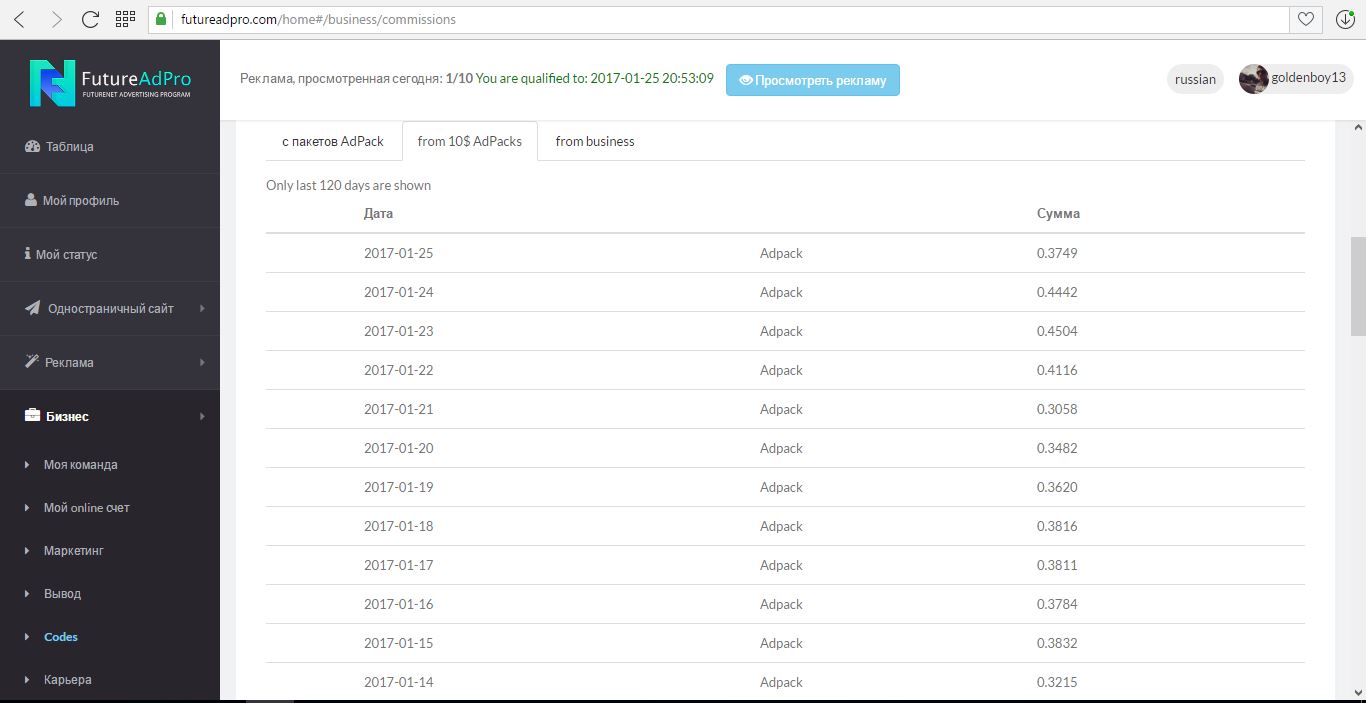Open Моя команда submenu link
Image resolution: width=1366 pixels, height=703 pixels.
pos(80,464)
